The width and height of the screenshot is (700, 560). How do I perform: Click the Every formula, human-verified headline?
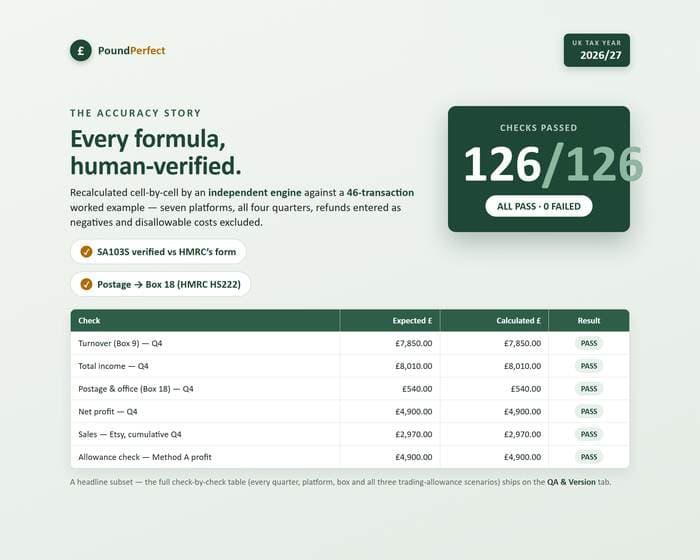tap(156, 152)
